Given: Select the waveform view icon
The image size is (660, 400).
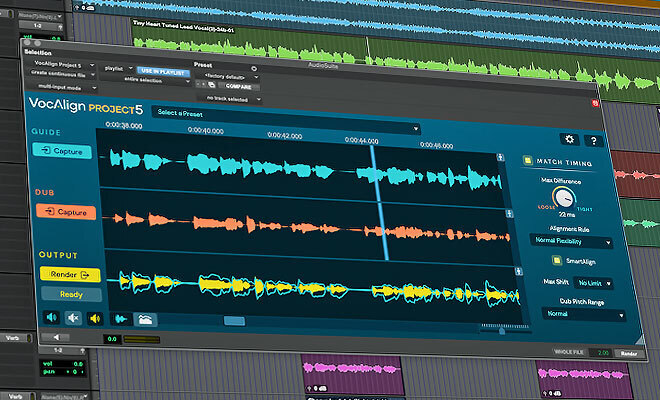Looking at the screenshot, I should pyautogui.click(x=120, y=319).
